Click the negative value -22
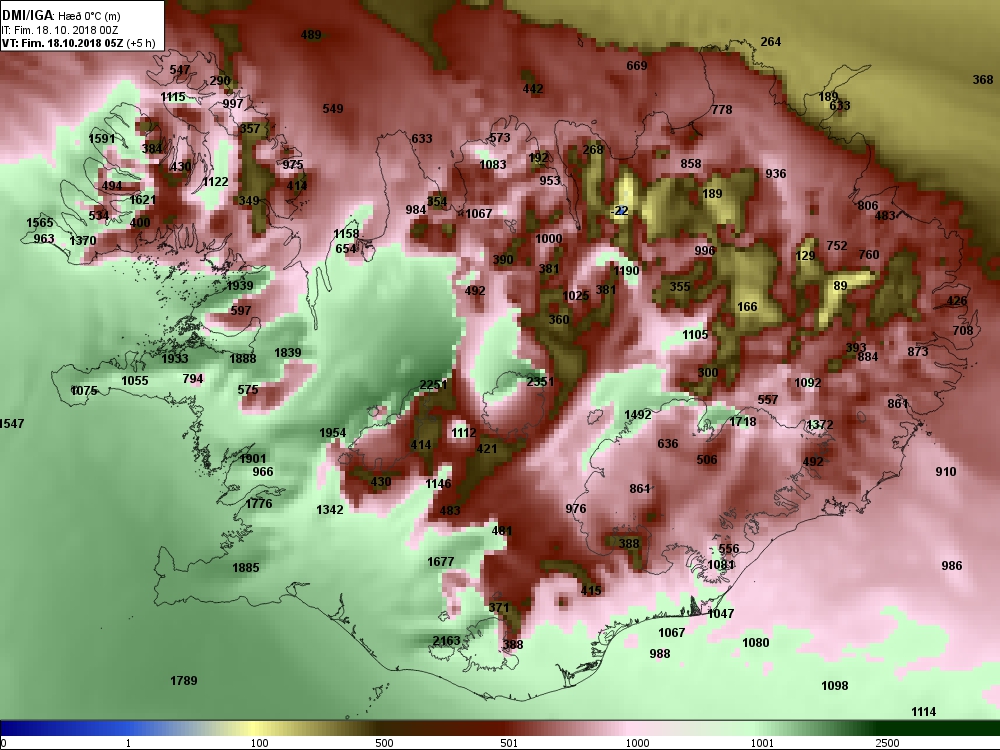The height and width of the screenshot is (750, 1000). click(x=619, y=210)
